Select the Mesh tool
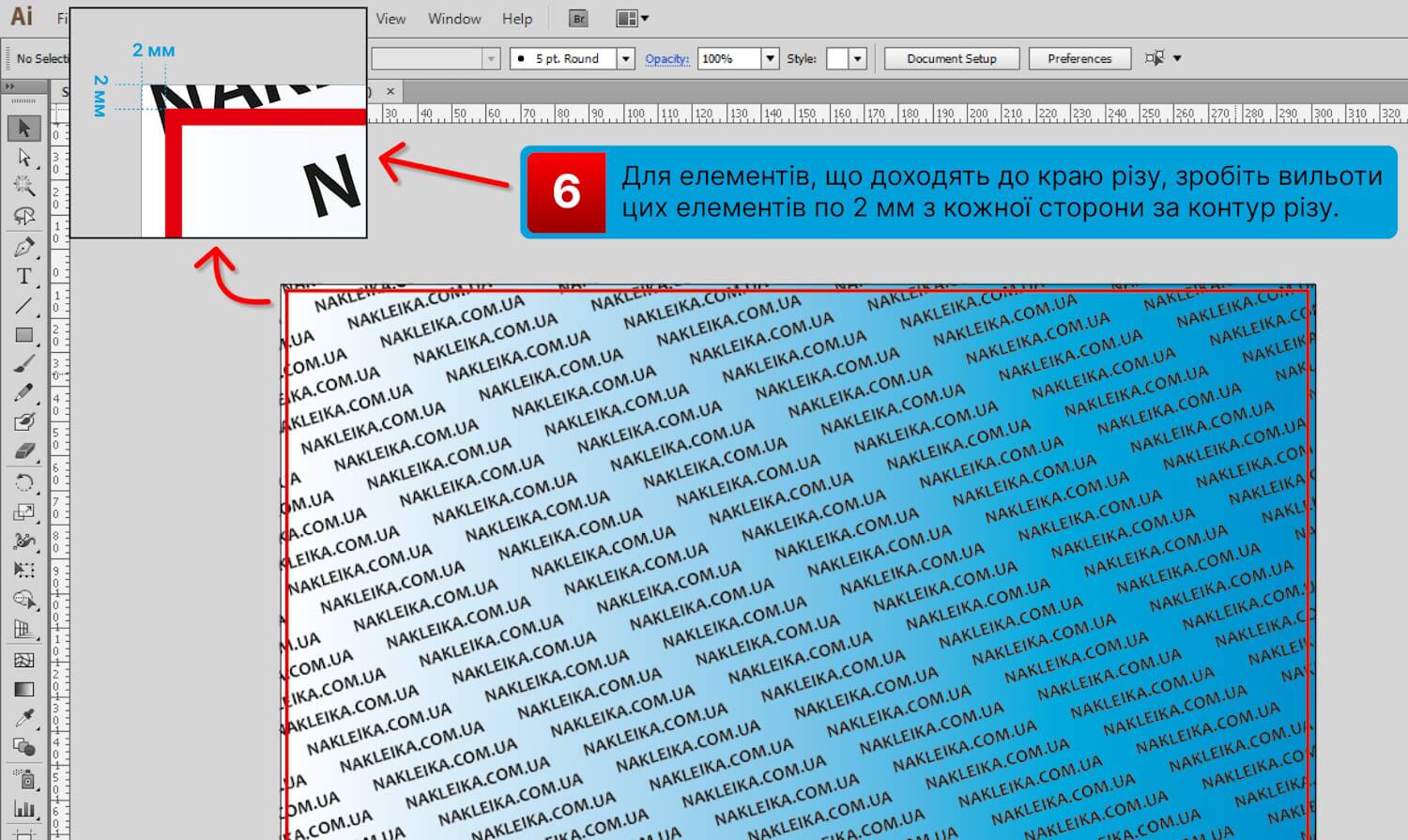1408x840 pixels. pyautogui.click(x=24, y=660)
